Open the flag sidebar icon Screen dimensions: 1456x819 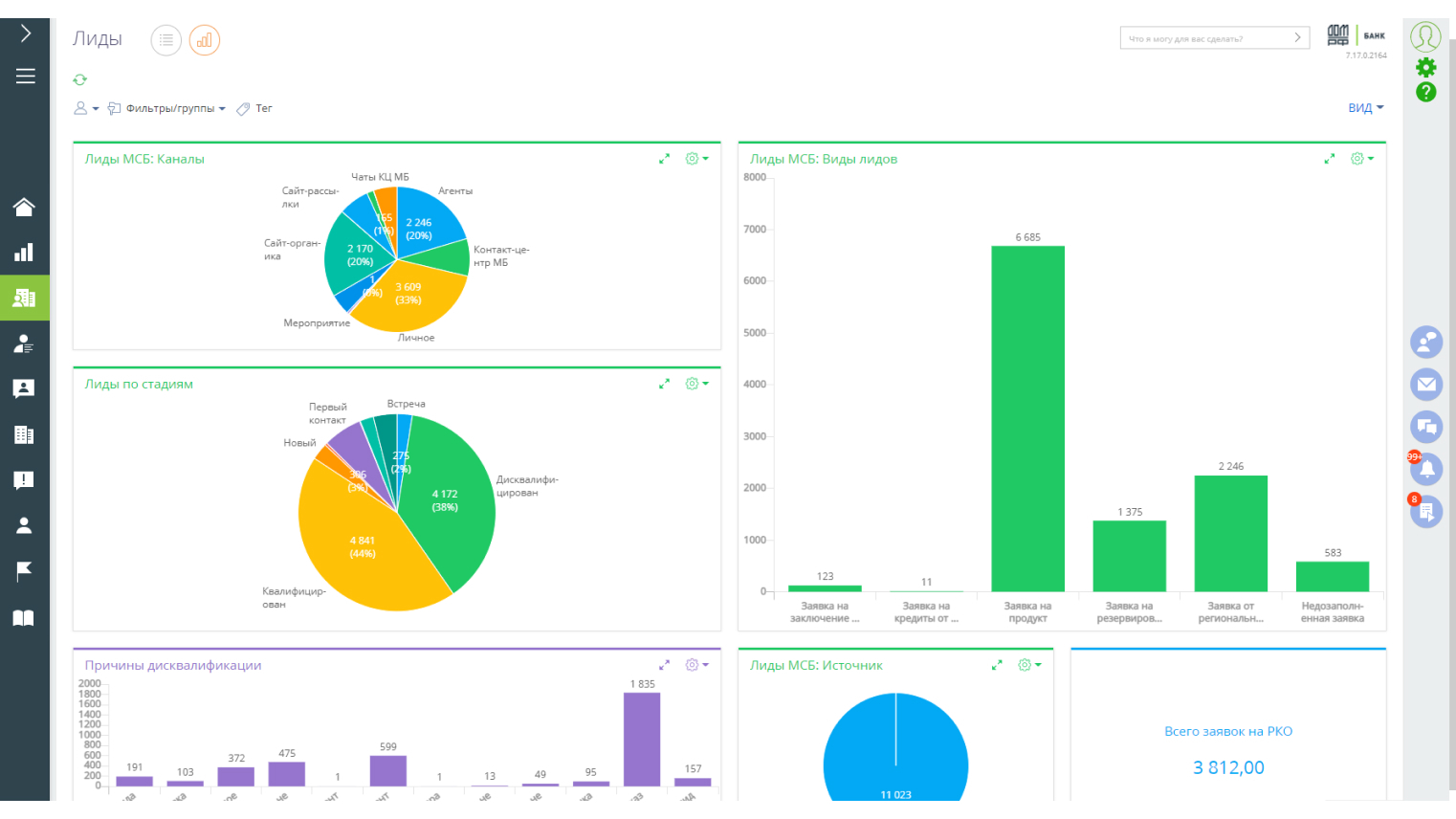pos(24,571)
